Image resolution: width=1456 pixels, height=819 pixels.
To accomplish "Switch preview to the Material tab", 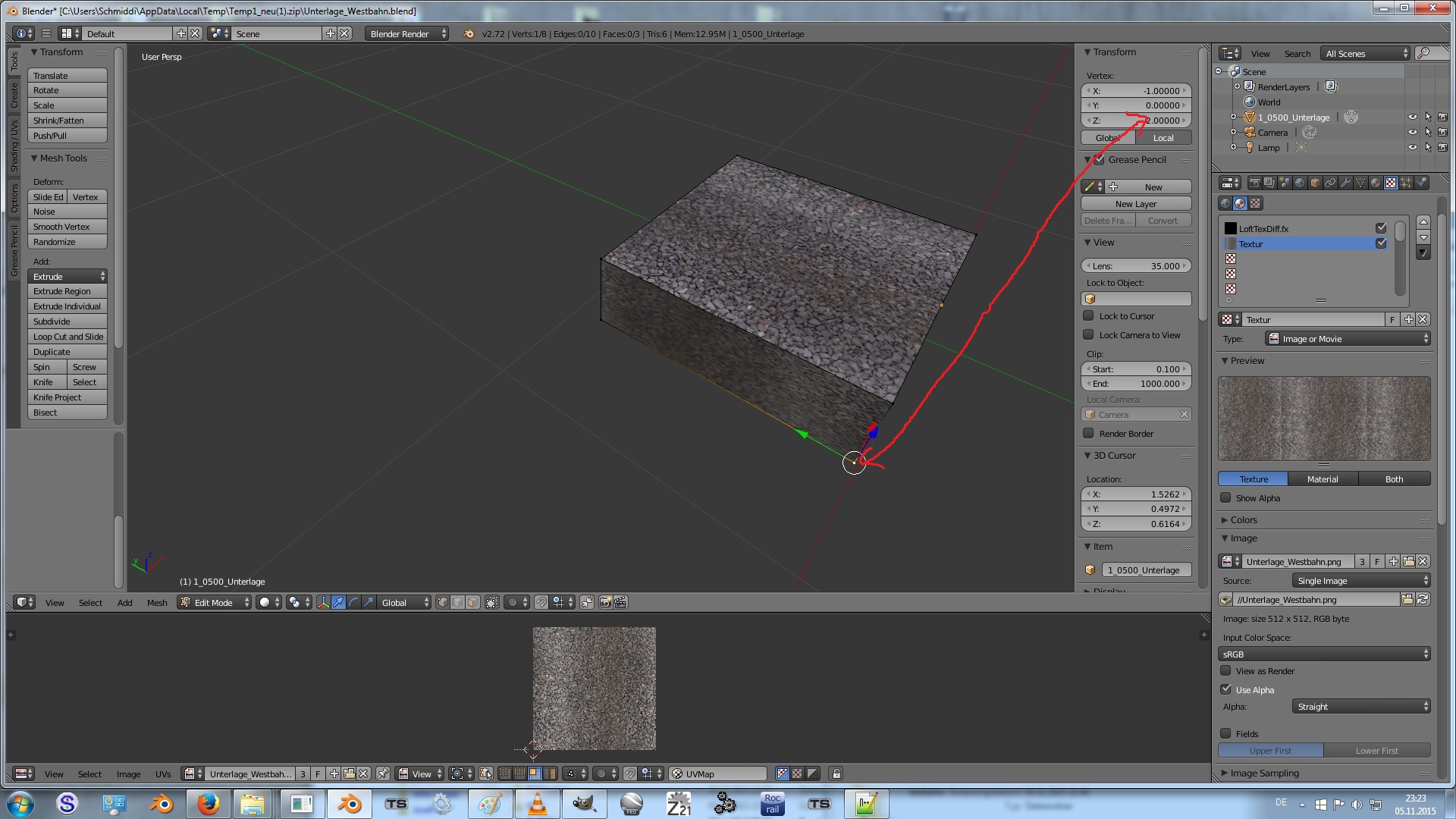I will coord(1322,479).
